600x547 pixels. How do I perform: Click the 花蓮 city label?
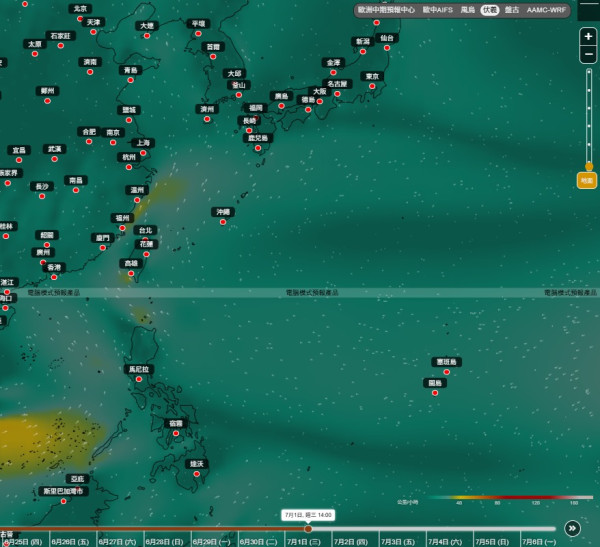tap(146, 244)
